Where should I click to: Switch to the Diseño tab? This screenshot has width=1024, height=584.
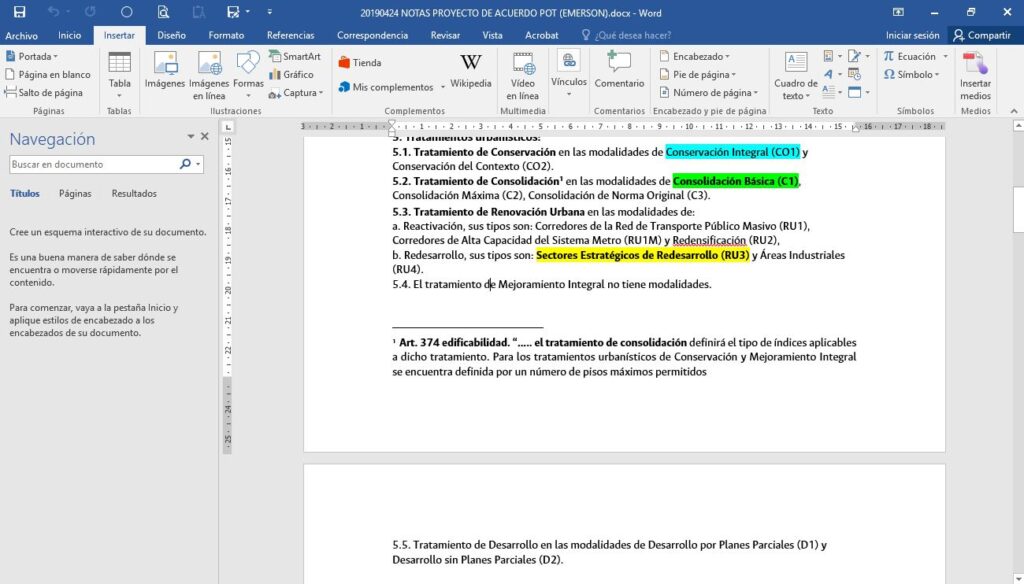[x=171, y=35]
